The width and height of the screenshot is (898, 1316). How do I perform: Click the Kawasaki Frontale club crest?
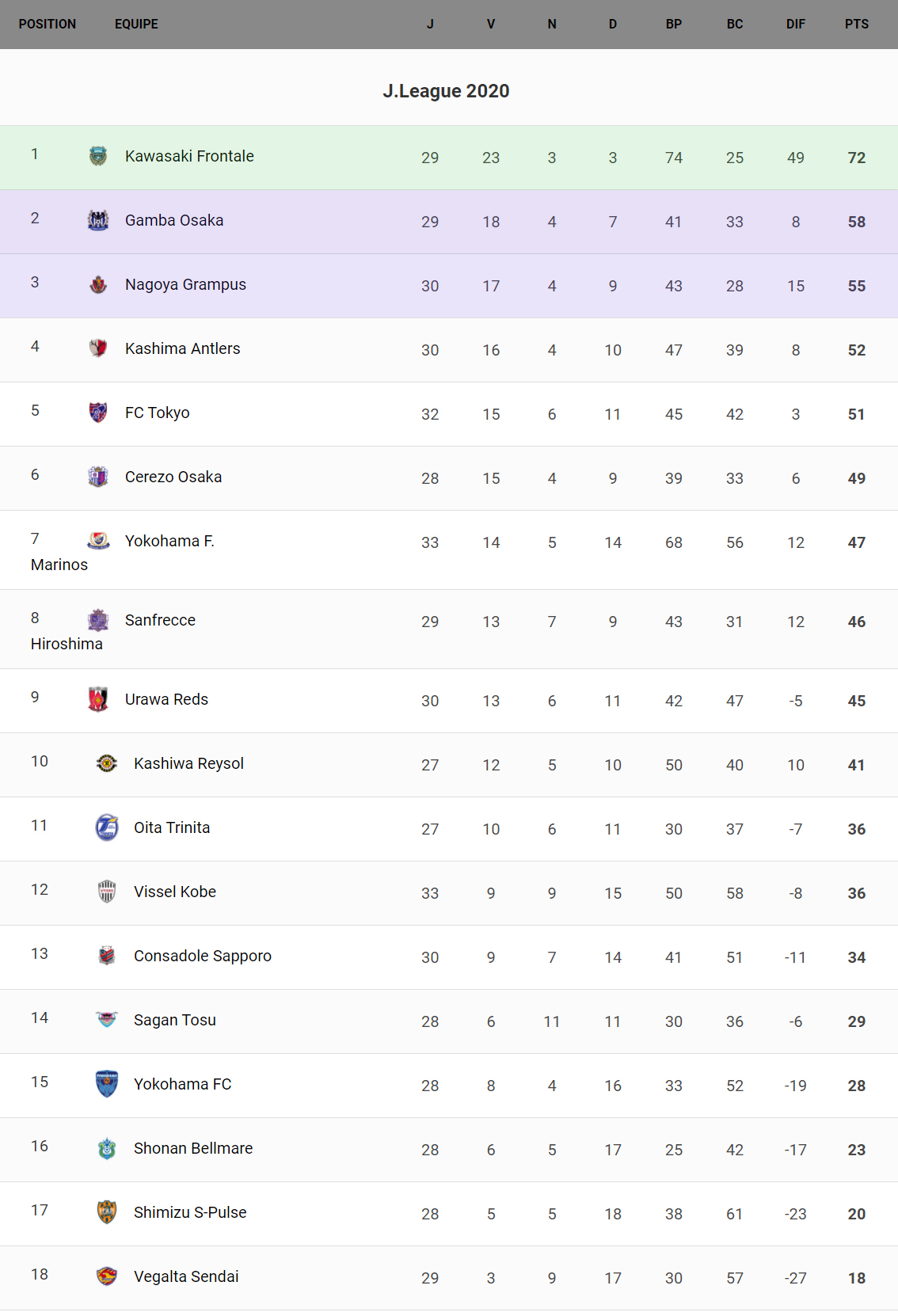point(98,156)
